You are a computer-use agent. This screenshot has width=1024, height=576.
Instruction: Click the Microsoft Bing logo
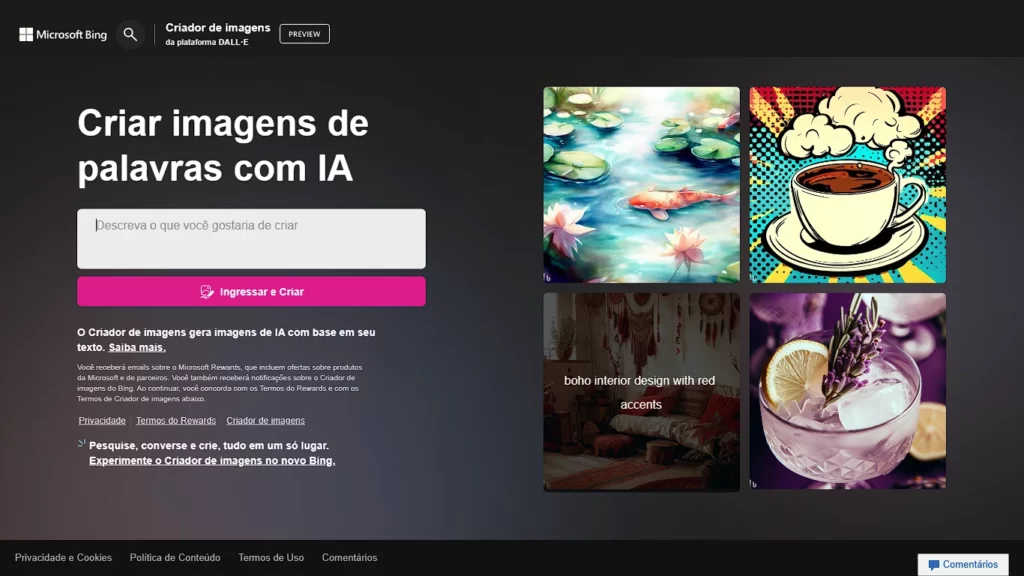point(63,35)
